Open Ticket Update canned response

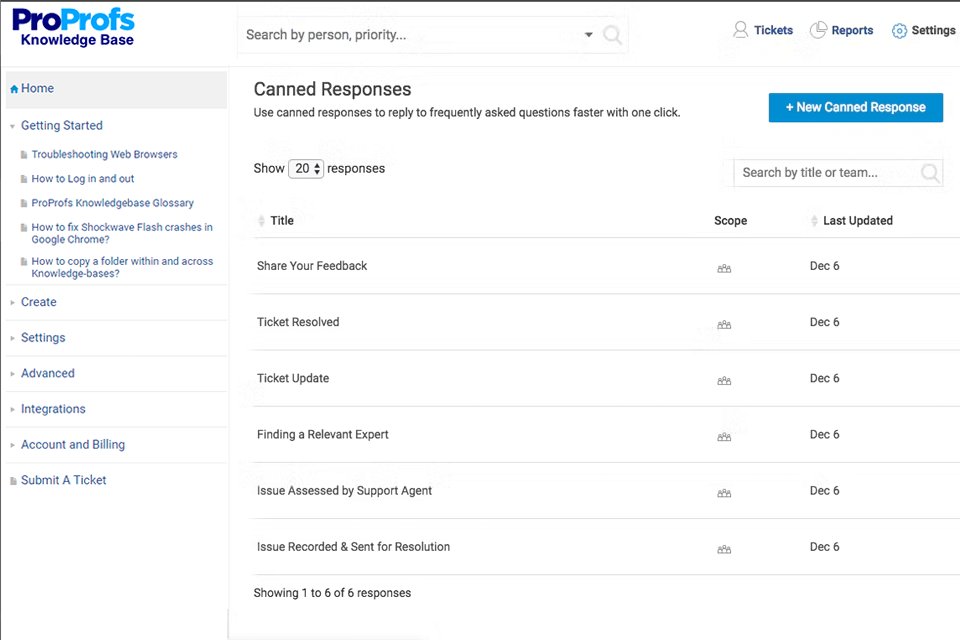pos(293,378)
